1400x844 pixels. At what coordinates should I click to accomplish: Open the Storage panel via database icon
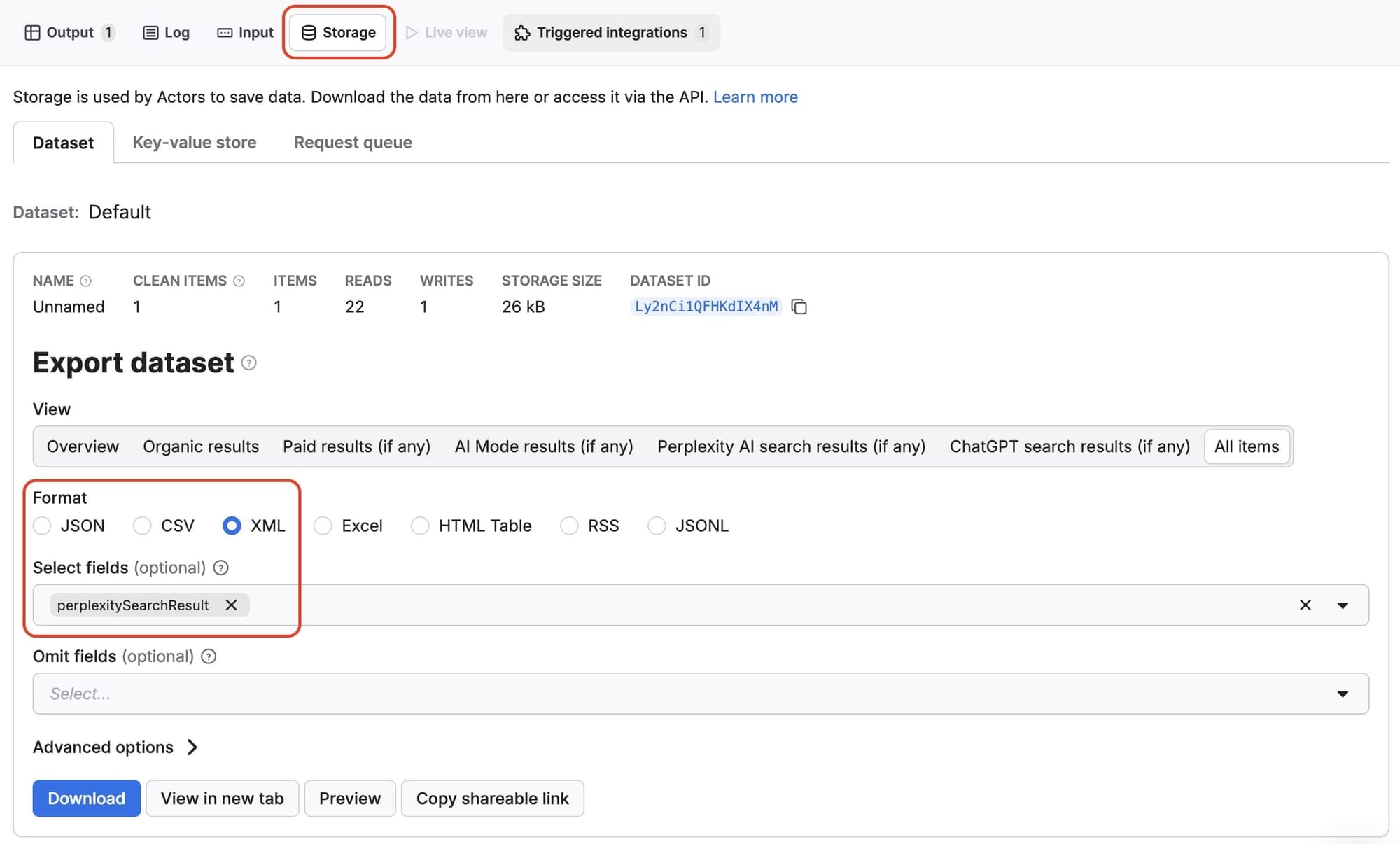click(307, 32)
